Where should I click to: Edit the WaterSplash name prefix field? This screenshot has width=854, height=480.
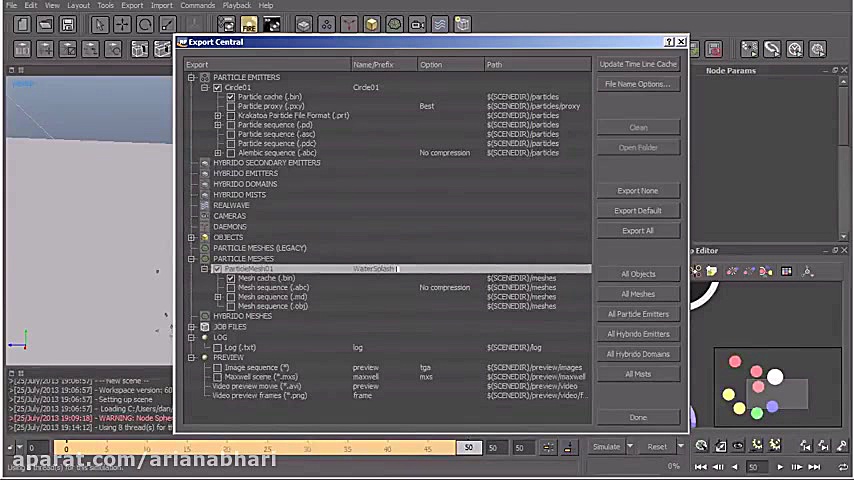pos(384,269)
